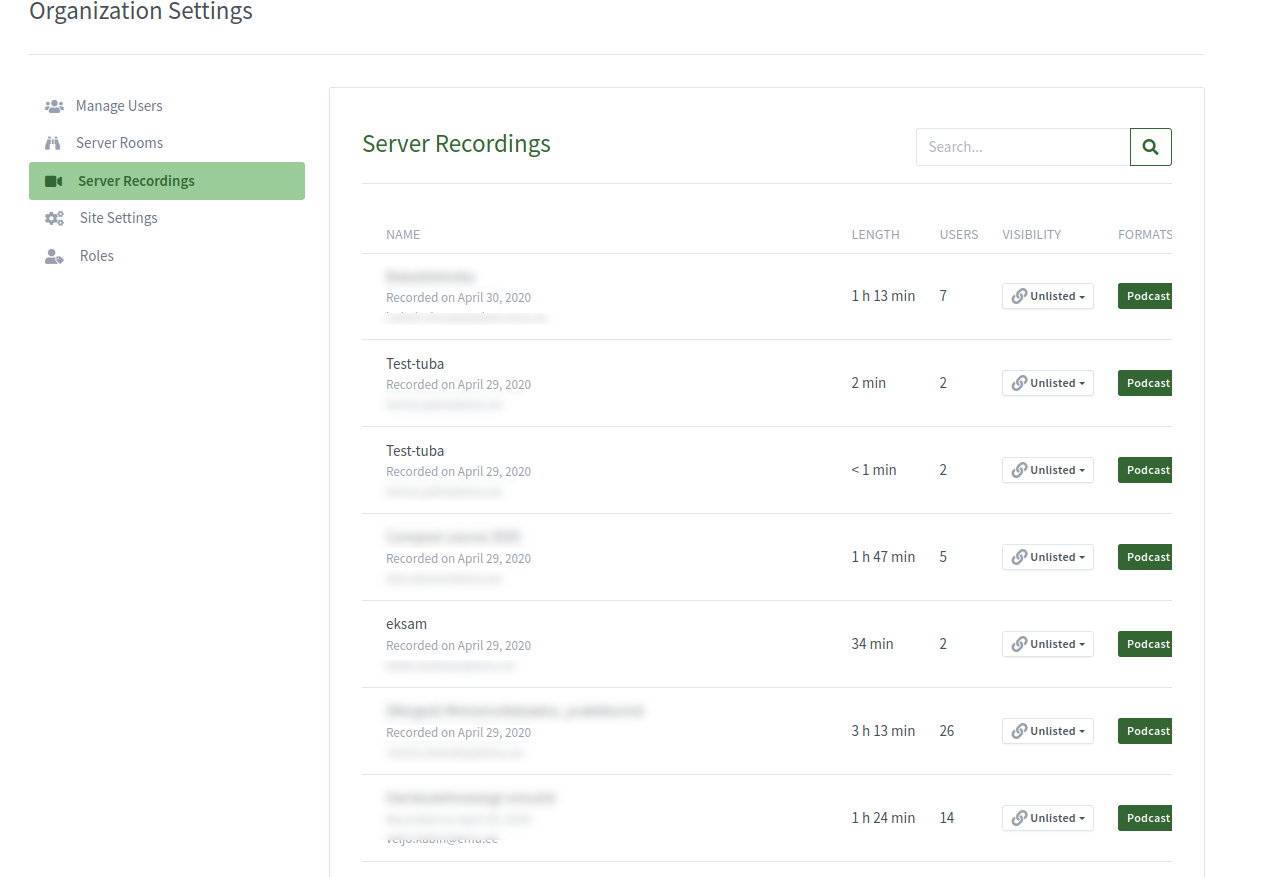Click inside the Search input field
This screenshot has height=877, width=1285.
(x=1022, y=146)
